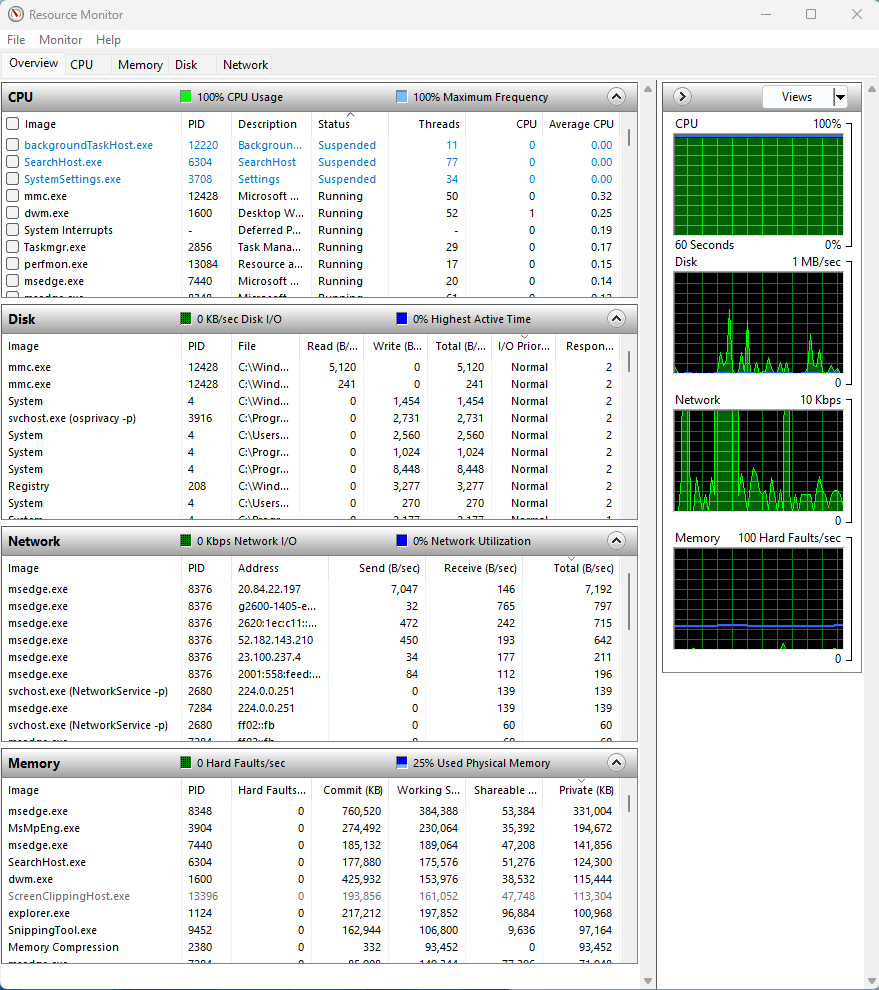Select the explorer.exe memory row
The width and height of the screenshot is (879, 990).
tap(311, 913)
